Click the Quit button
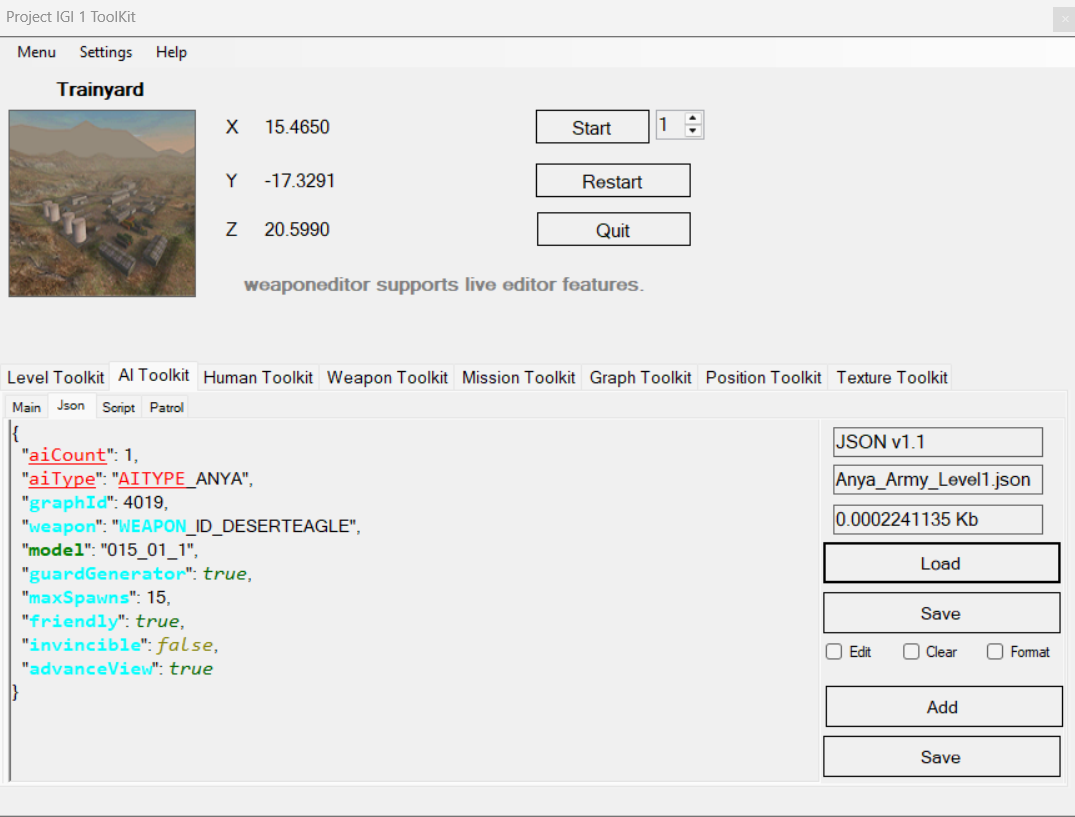The image size is (1075, 817). pyautogui.click(x=614, y=230)
